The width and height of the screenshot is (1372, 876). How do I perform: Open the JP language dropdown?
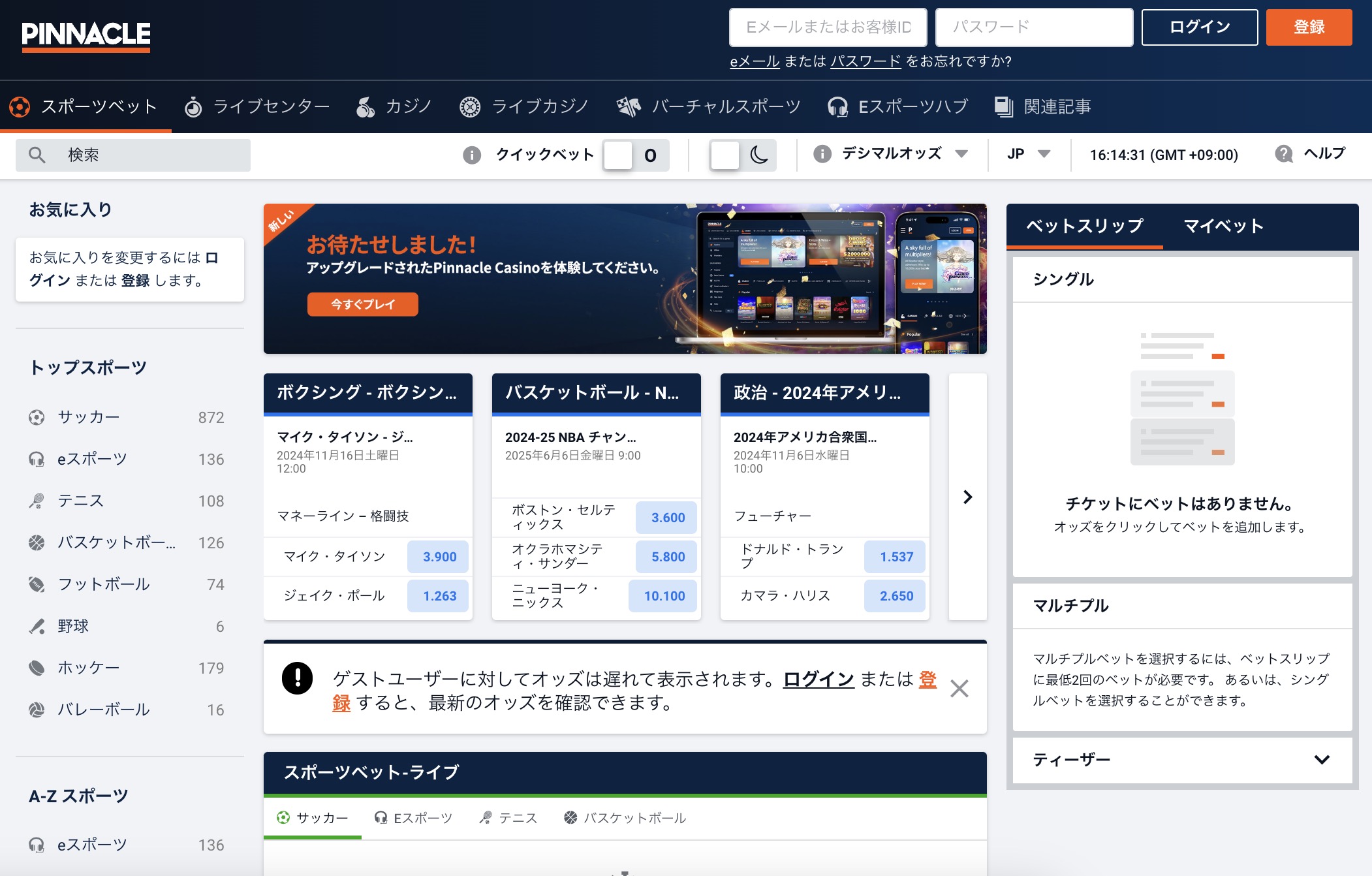pos(1029,153)
